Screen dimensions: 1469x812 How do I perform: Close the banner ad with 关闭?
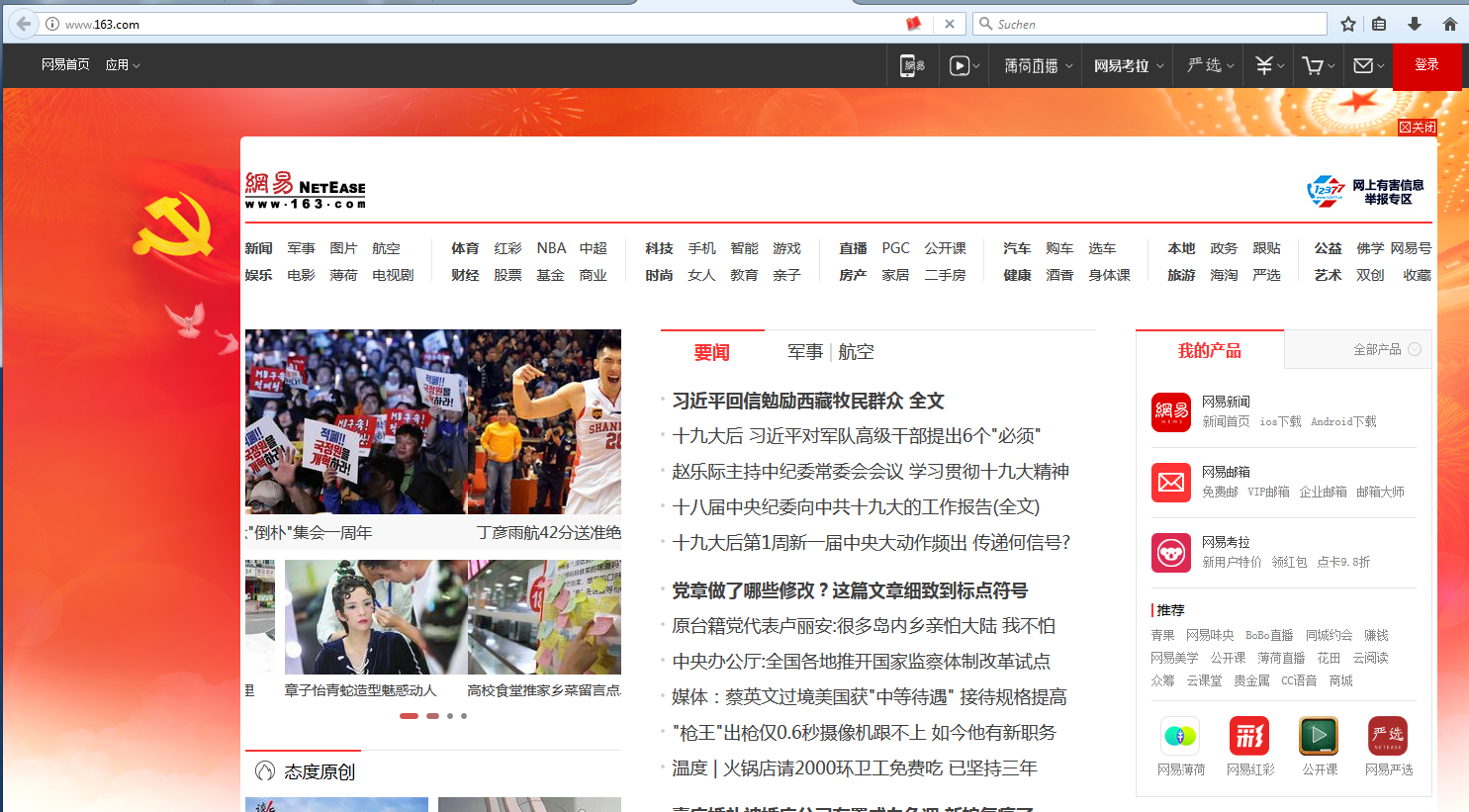tap(1418, 127)
